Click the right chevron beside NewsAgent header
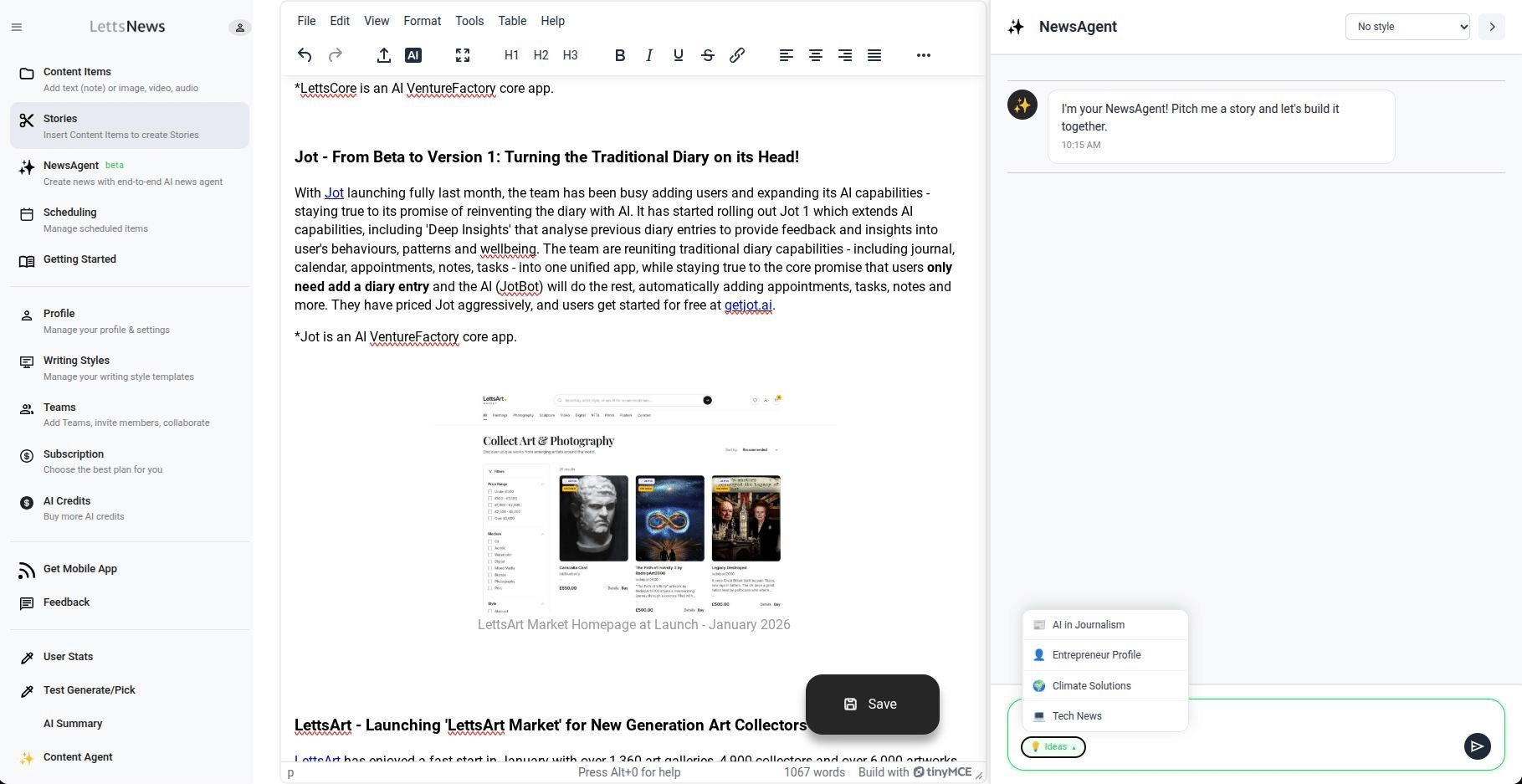 (x=1491, y=27)
